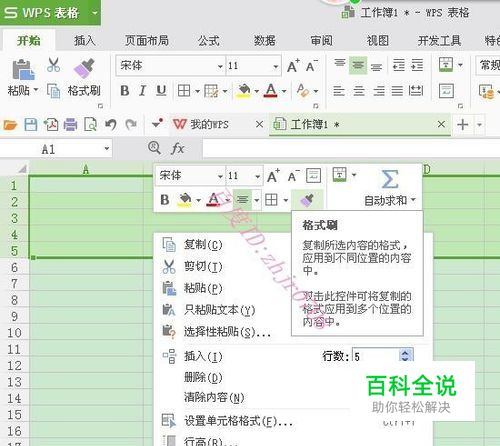The image size is (500, 446).
Task: Click Bold in the mini toolbar
Action: point(164,200)
